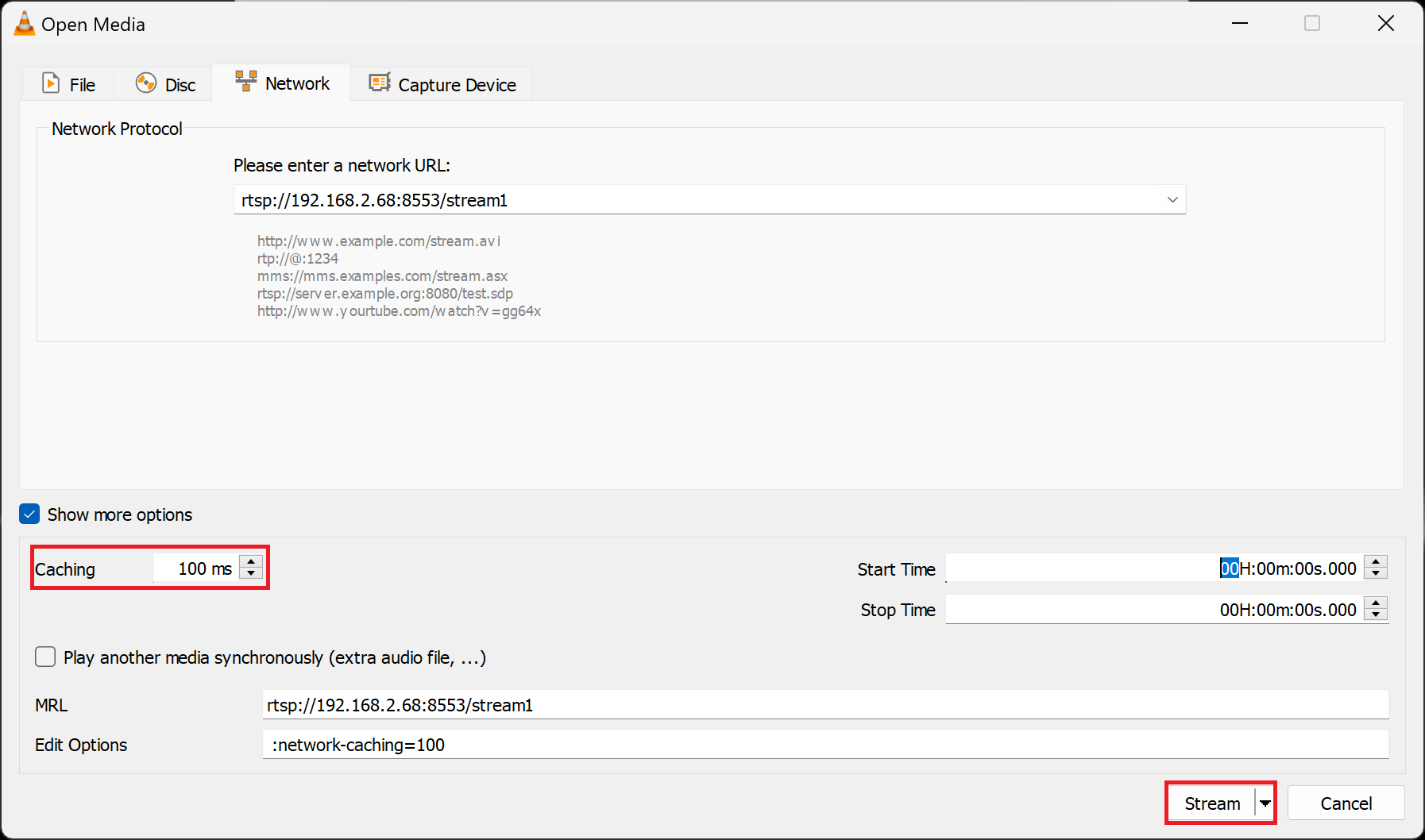This screenshot has width=1425, height=840.
Task: Close the Open Media dialog window
Action: tap(1386, 24)
